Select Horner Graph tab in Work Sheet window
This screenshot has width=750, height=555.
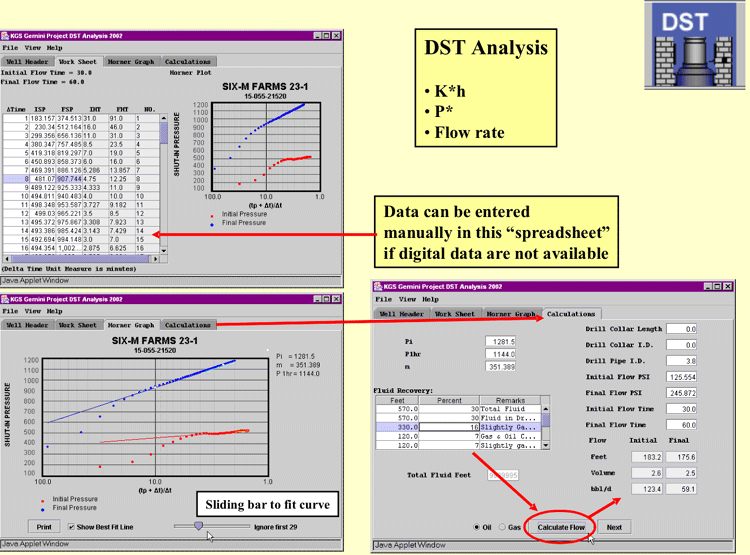(x=131, y=62)
